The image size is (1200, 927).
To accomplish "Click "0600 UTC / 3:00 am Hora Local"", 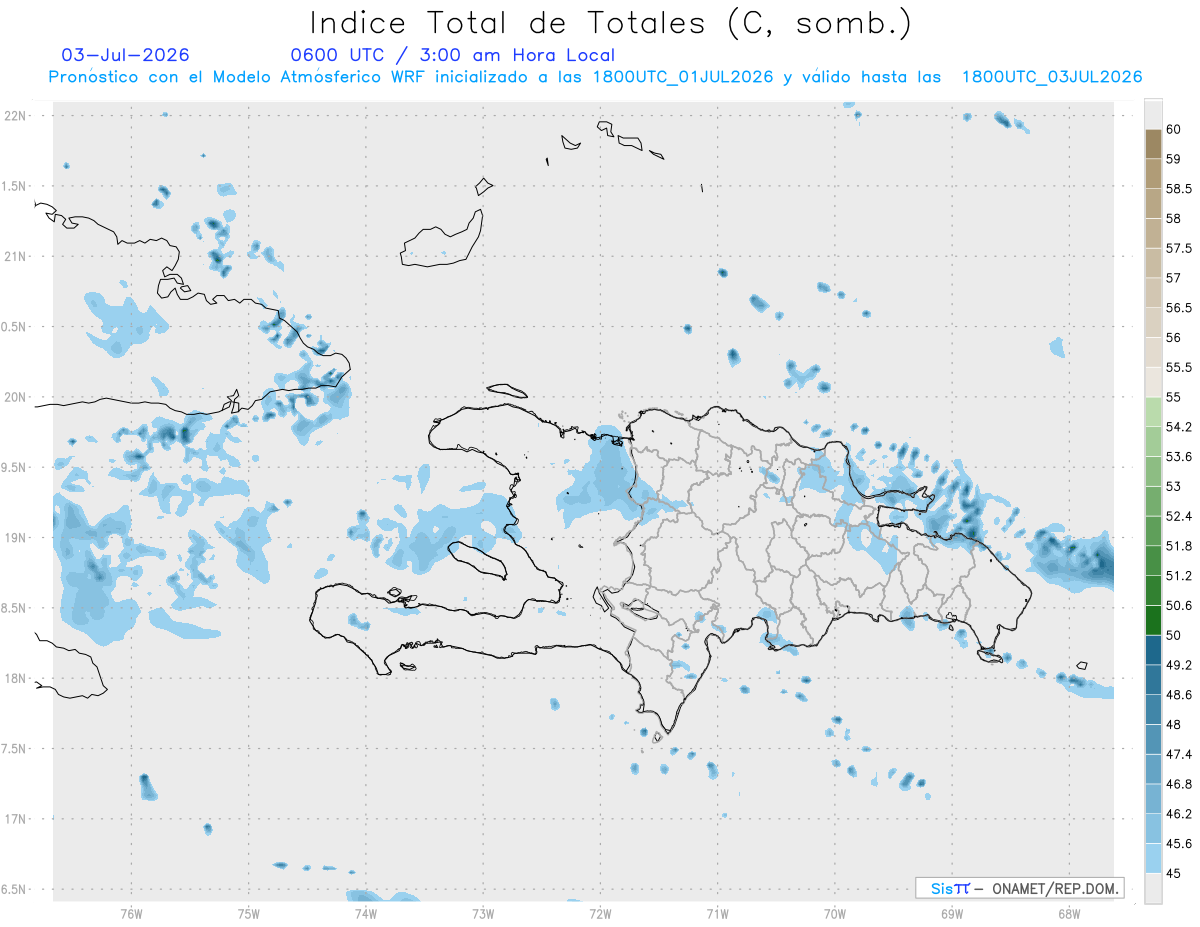I will coord(452,56).
